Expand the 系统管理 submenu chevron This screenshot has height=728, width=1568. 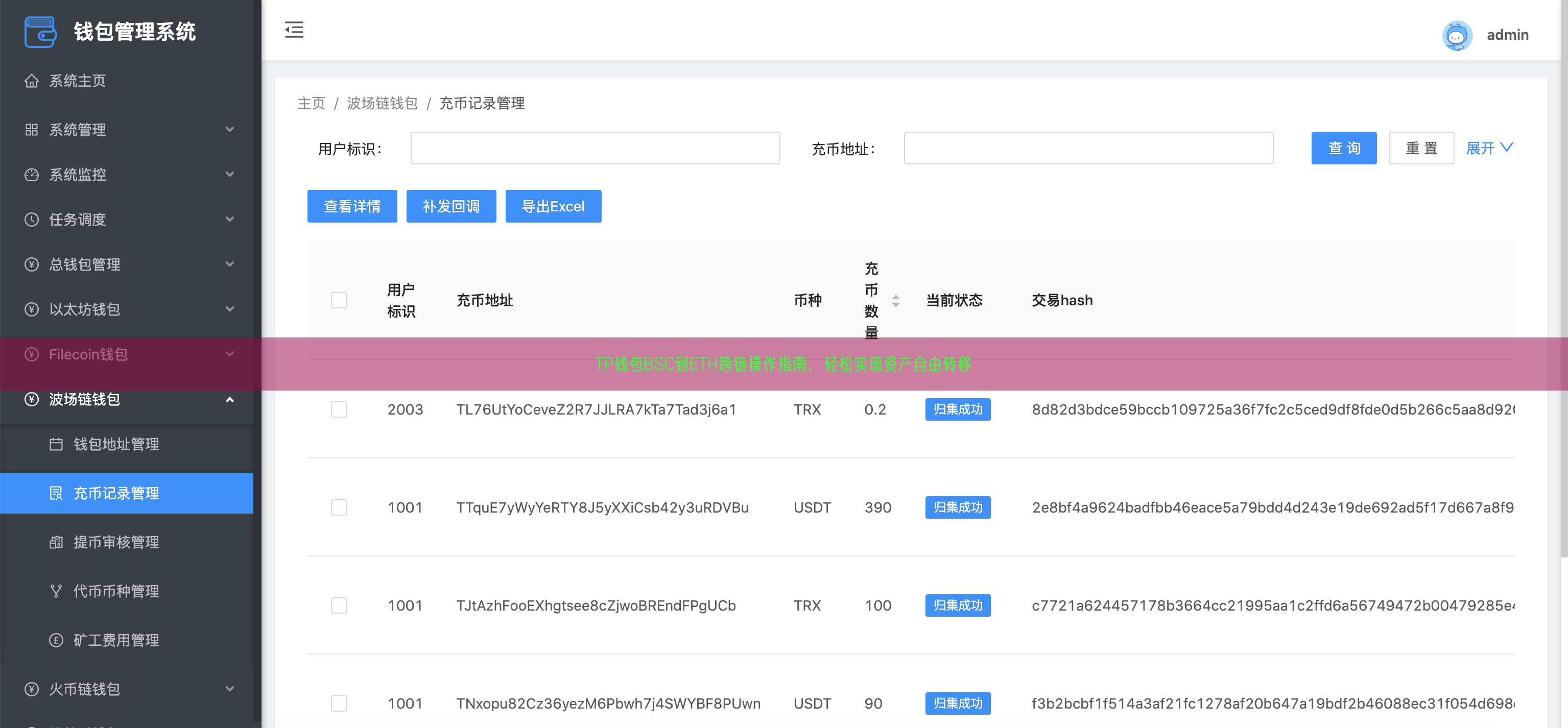tap(229, 130)
